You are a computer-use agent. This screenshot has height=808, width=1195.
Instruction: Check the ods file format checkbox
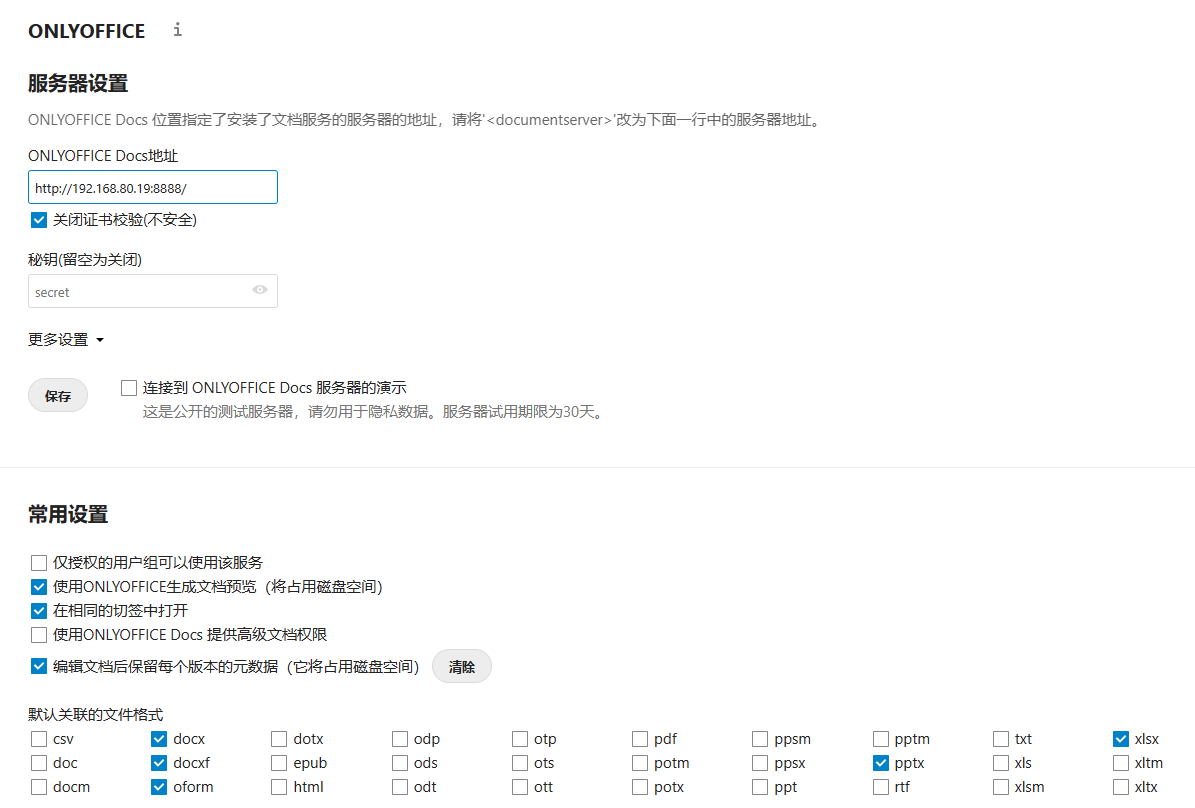(x=399, y=763)
